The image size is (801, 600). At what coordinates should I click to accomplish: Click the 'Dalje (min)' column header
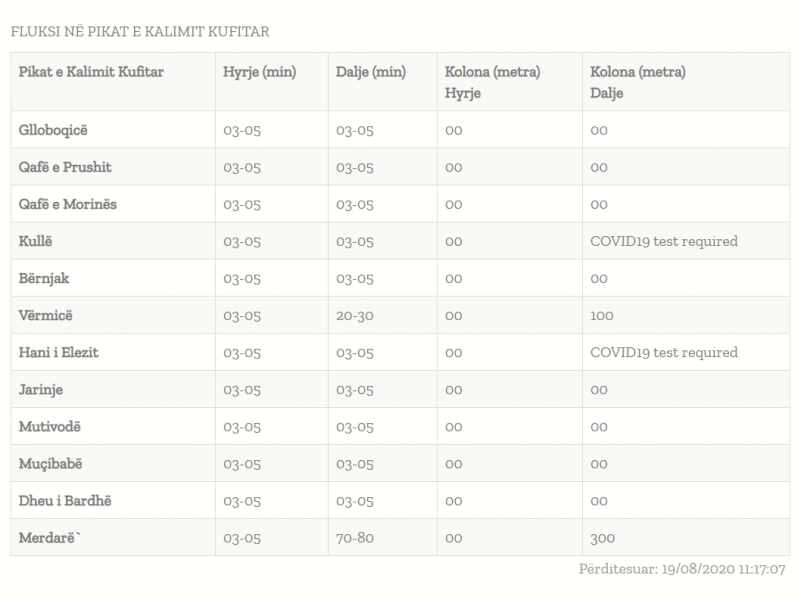click(x=371, y=72)
